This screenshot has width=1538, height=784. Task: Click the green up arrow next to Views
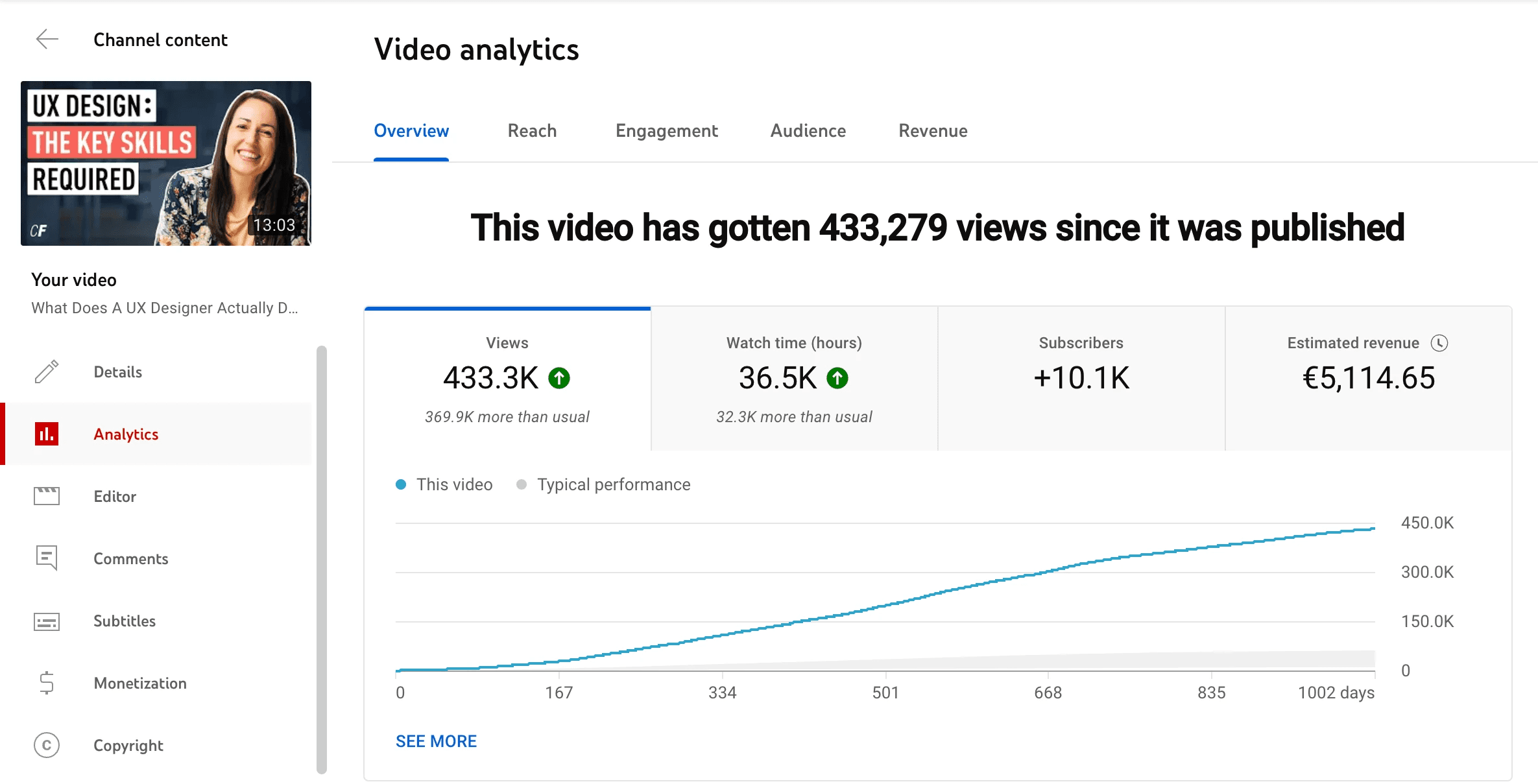pos(559,378)
